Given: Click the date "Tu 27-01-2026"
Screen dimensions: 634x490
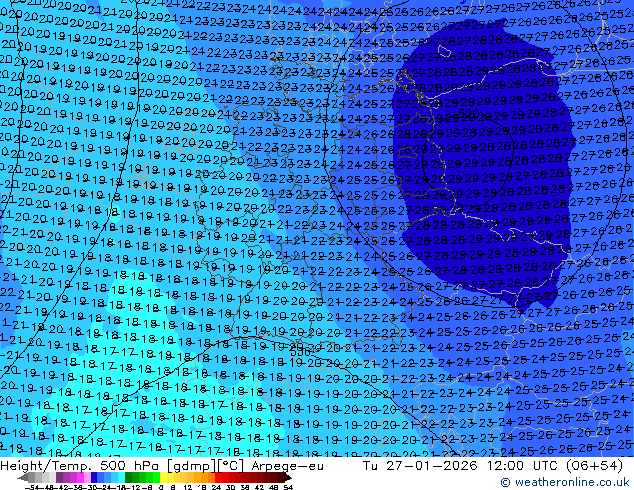Looking at the screenshot, I should tap(420, 466).
